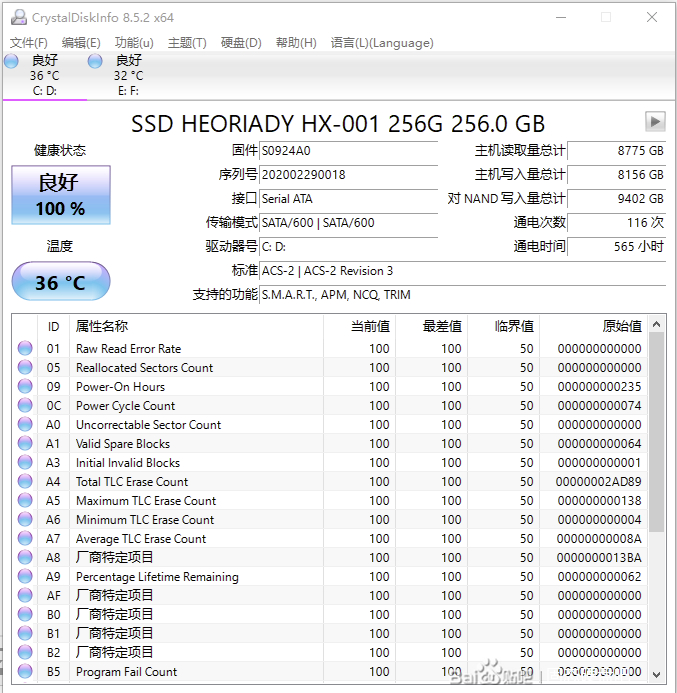Screen dimensions: 677x693
Task: Click the status orb in row A8
Action: [25, 557]
